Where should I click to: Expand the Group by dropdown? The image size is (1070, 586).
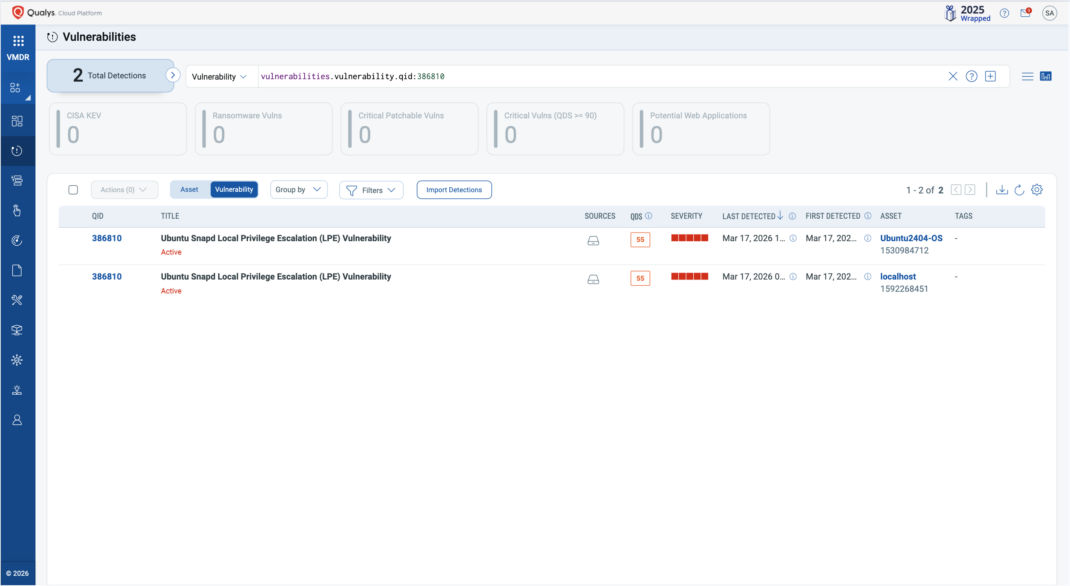[298, 190]
